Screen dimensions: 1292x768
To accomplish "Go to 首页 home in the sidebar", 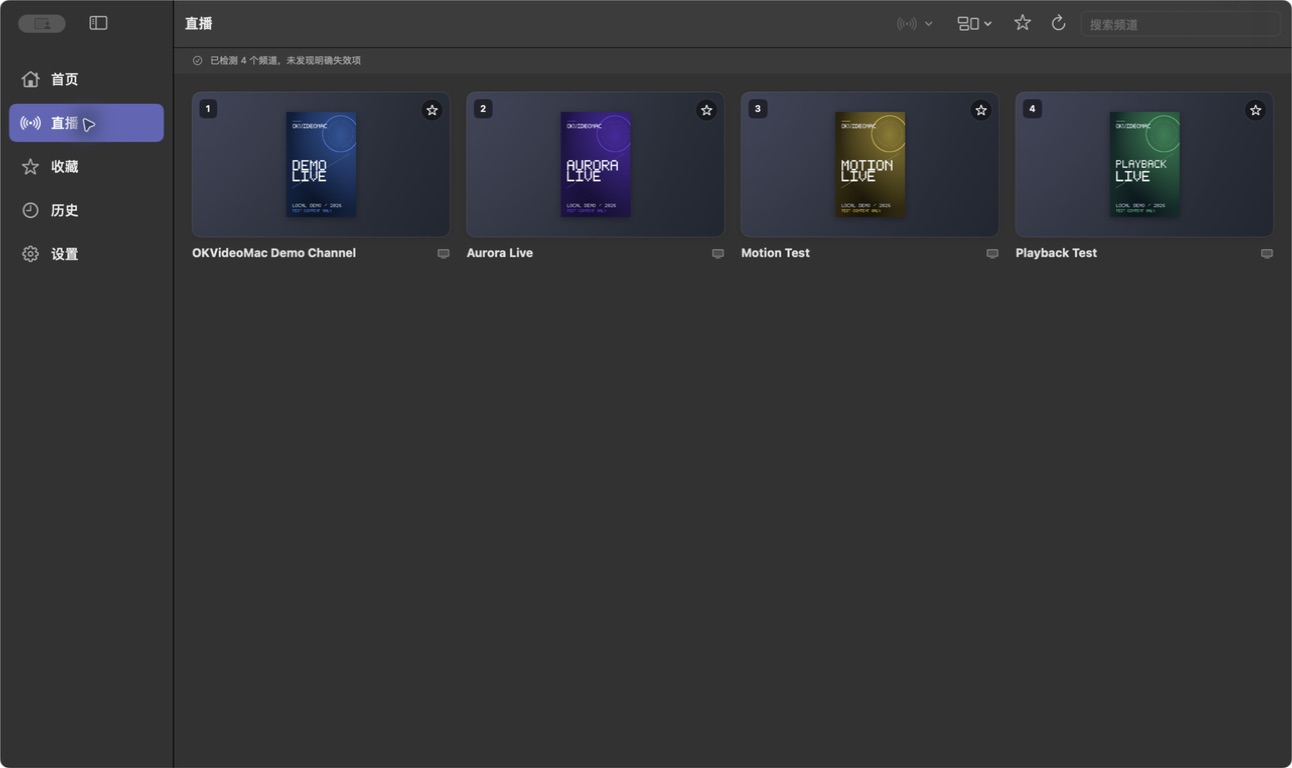I will [86, 79].
